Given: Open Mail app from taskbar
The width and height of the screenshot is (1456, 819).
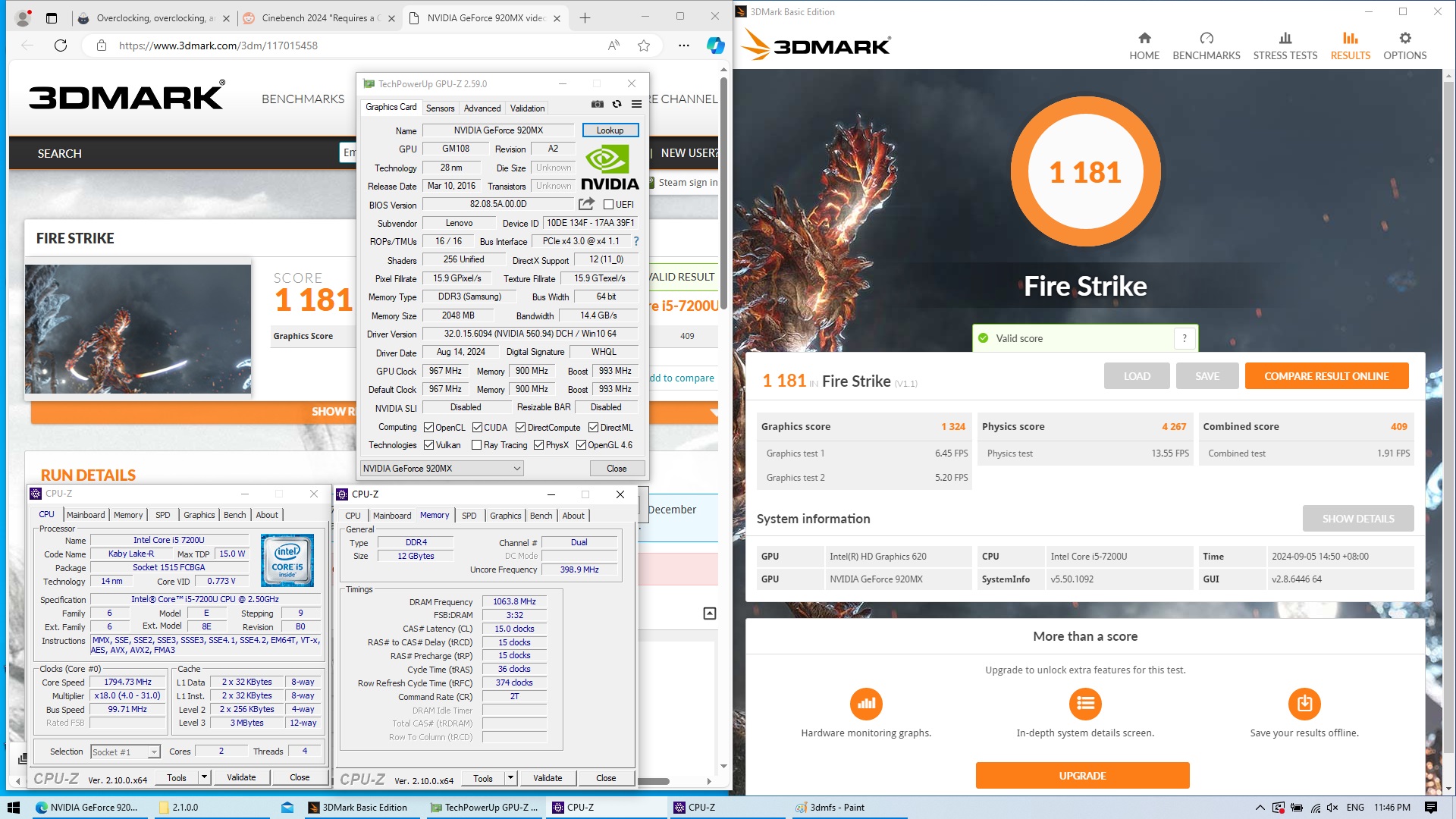Looking at the screenshot, I should (287, 808).
